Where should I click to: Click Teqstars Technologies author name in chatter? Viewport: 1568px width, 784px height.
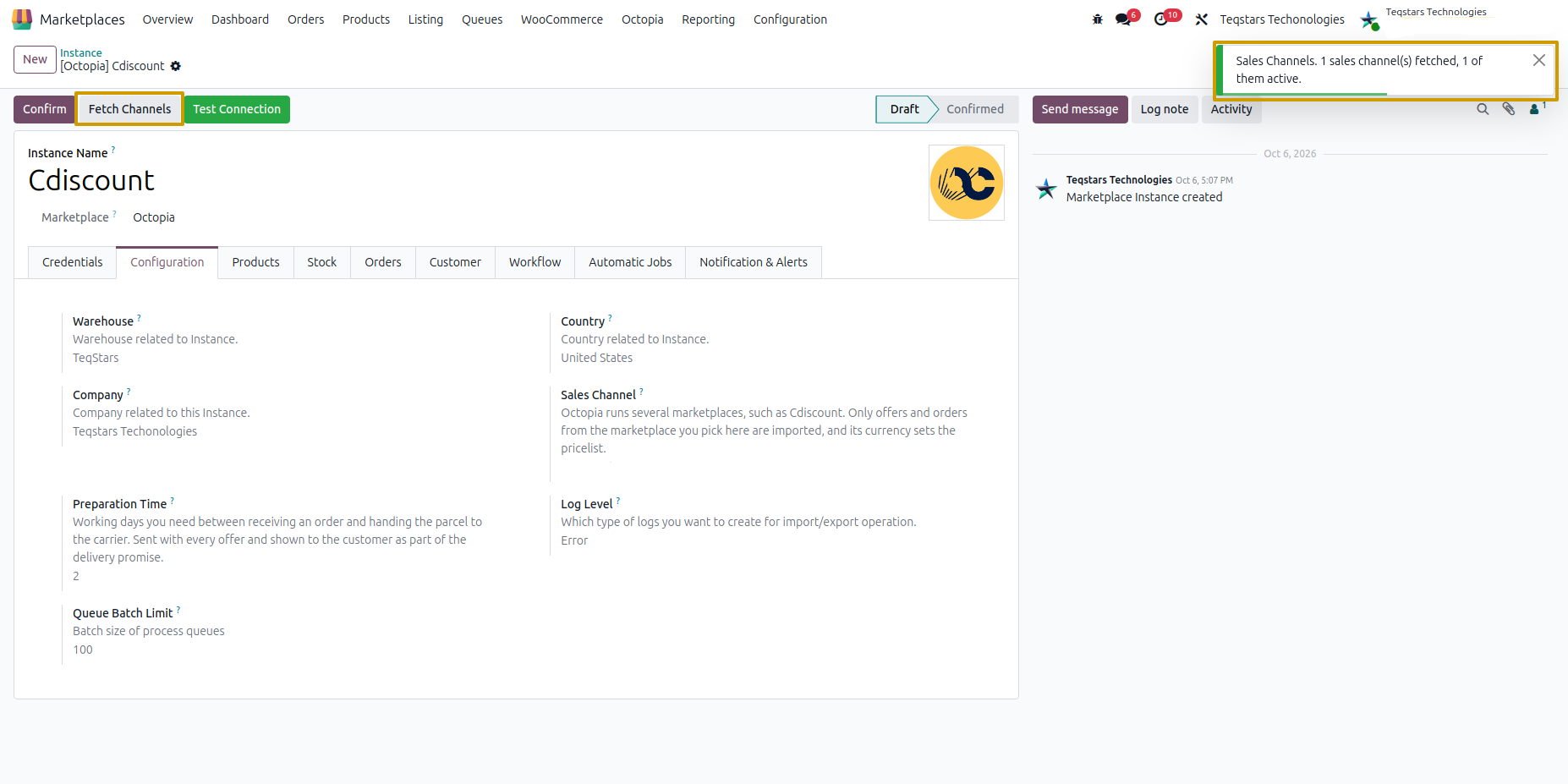1119,180
